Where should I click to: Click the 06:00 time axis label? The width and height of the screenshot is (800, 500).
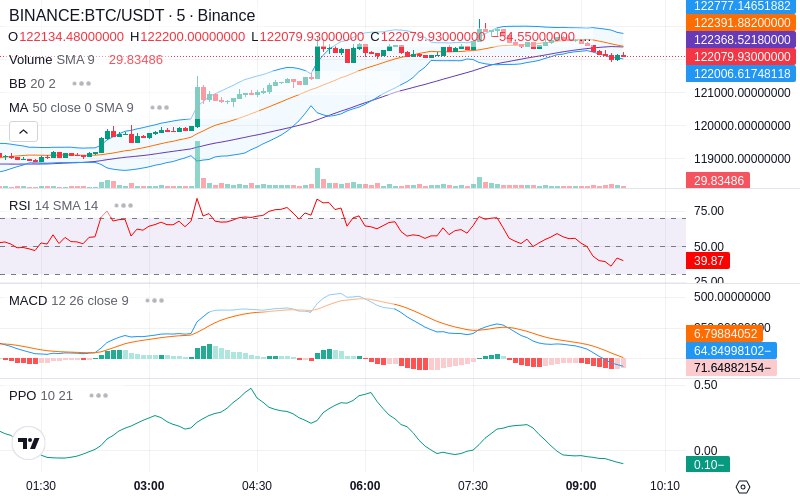point(365,486)
